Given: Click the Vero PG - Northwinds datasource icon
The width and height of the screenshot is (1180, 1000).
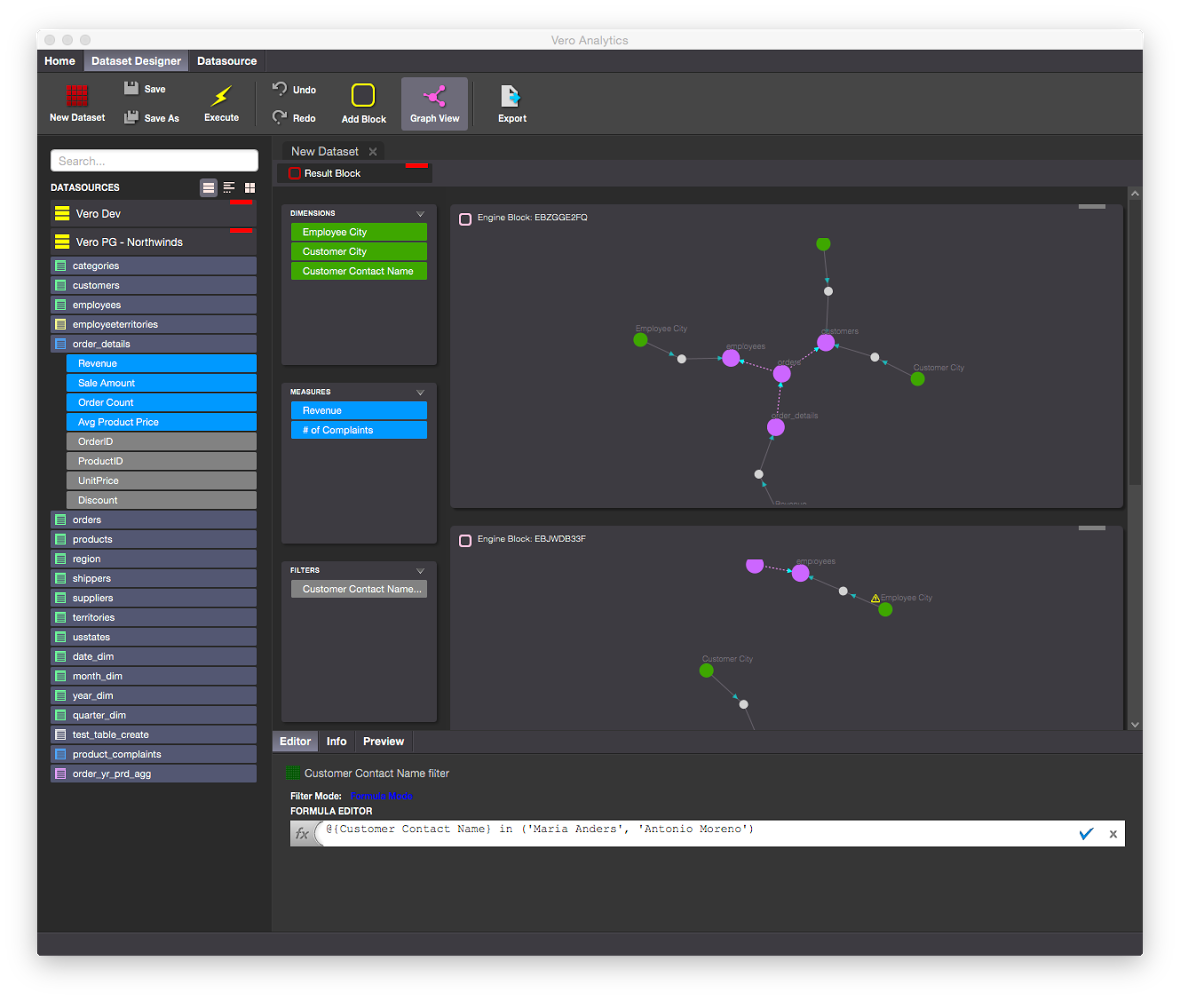Looking at the screenshot, I should (62, 242).
